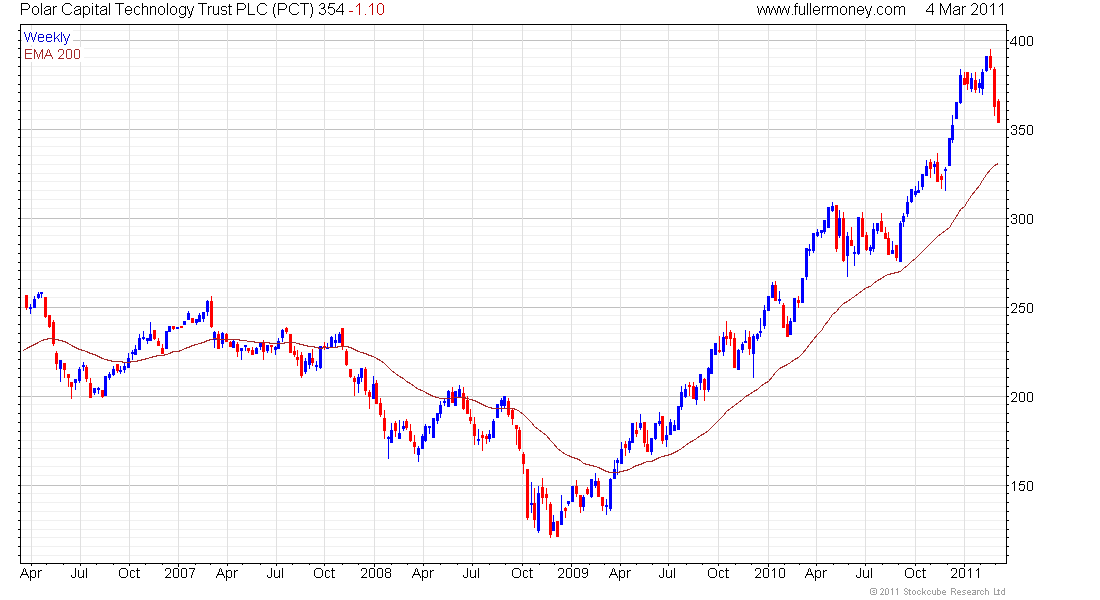Click the date 4 Mar 2011
Viewport: 1100px width, 600px height.
965,10
